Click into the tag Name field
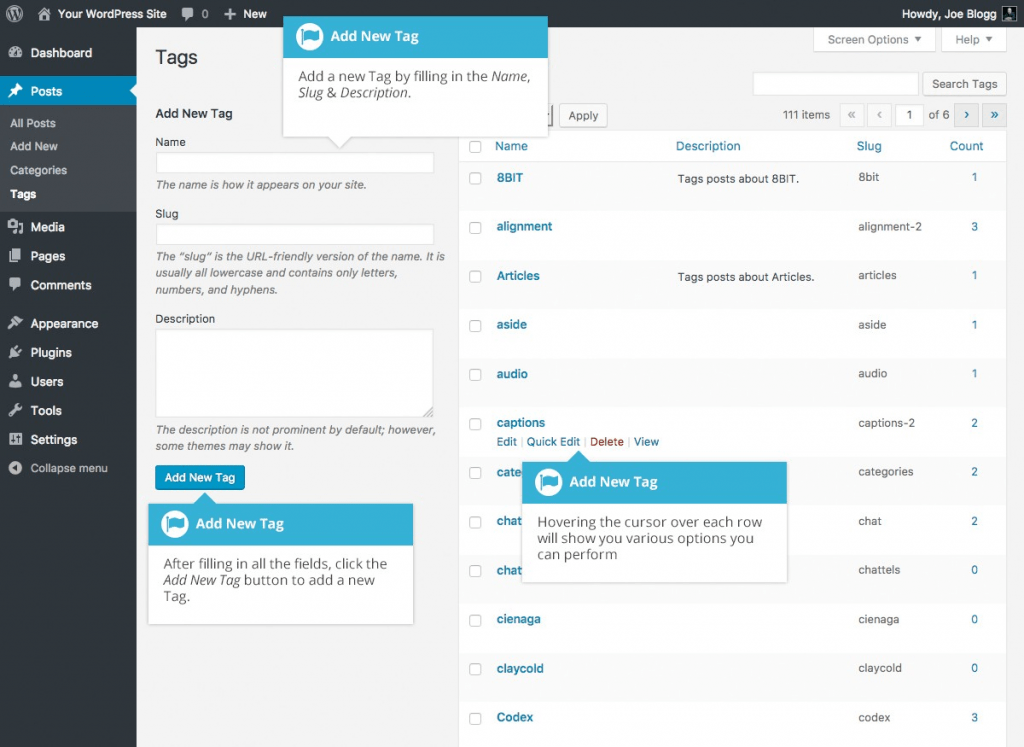This screenshot has width=1024, height=747. tap(294, 163)
